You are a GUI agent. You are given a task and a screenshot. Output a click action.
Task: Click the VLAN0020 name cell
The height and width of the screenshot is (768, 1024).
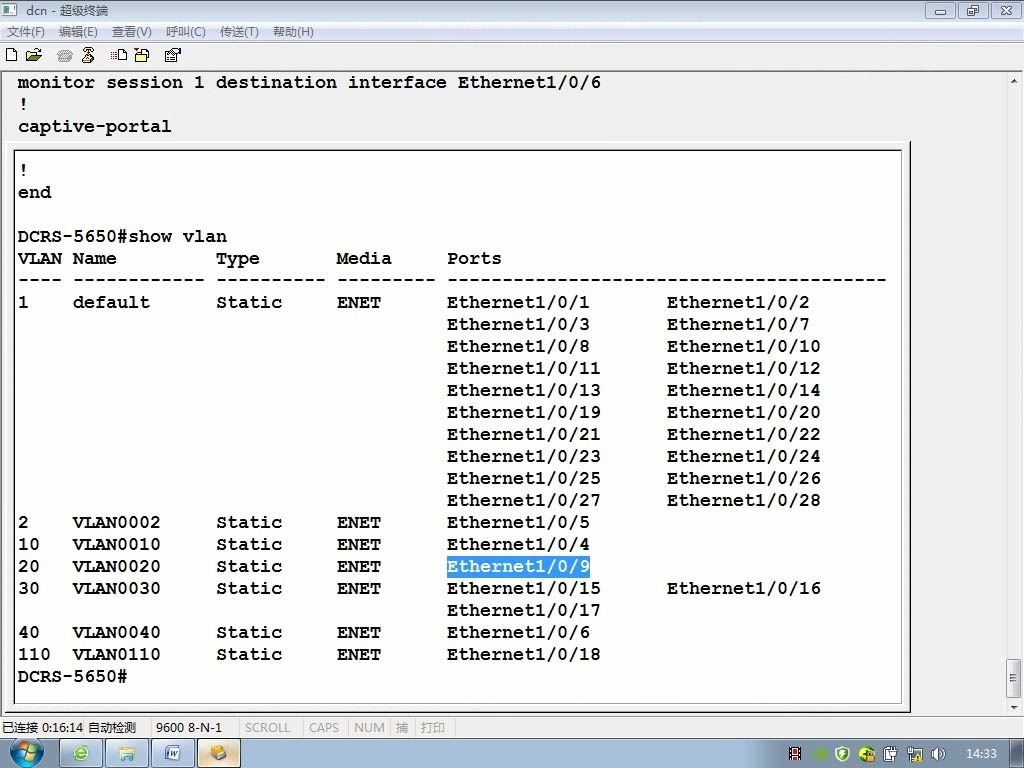click(x=116, y=566)
